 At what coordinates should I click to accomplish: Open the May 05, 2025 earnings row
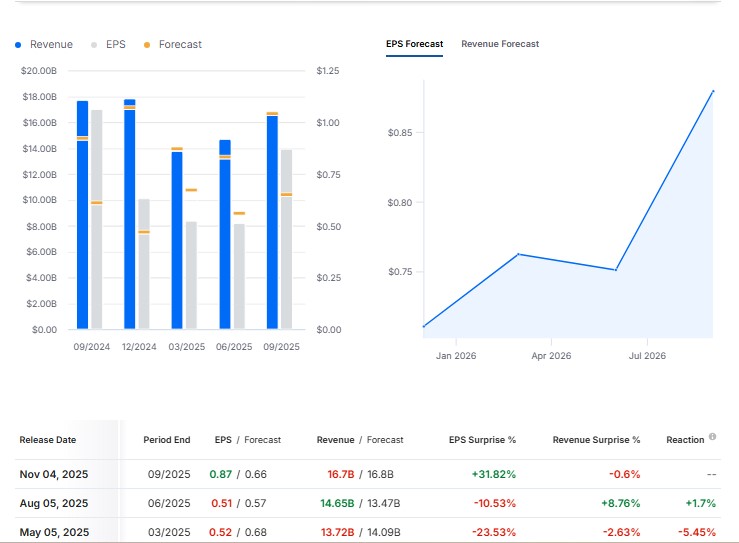click(x=54, y=532)
